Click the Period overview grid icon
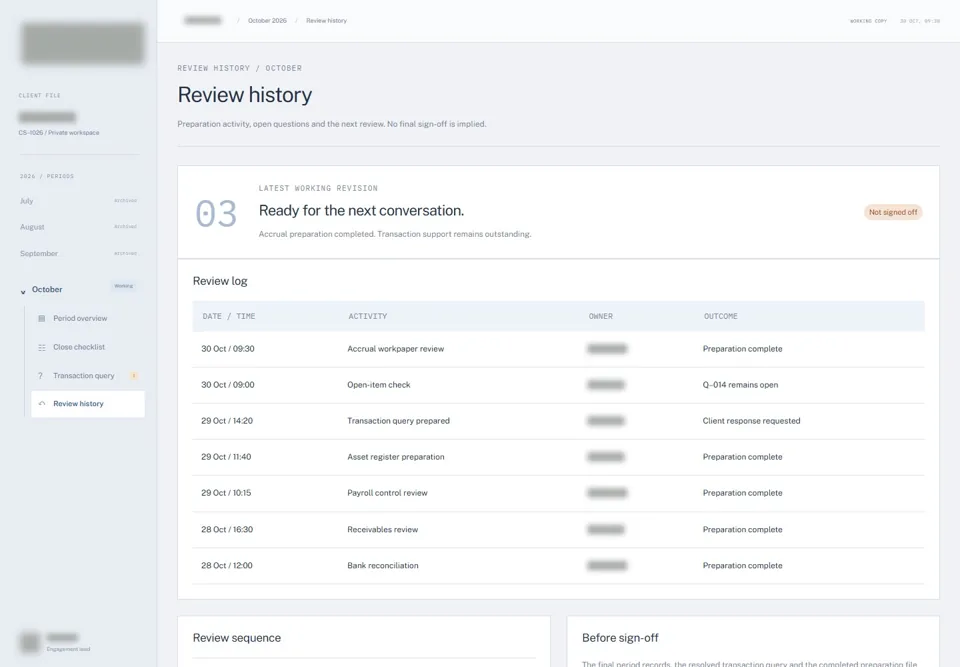 tap(42, 318)
